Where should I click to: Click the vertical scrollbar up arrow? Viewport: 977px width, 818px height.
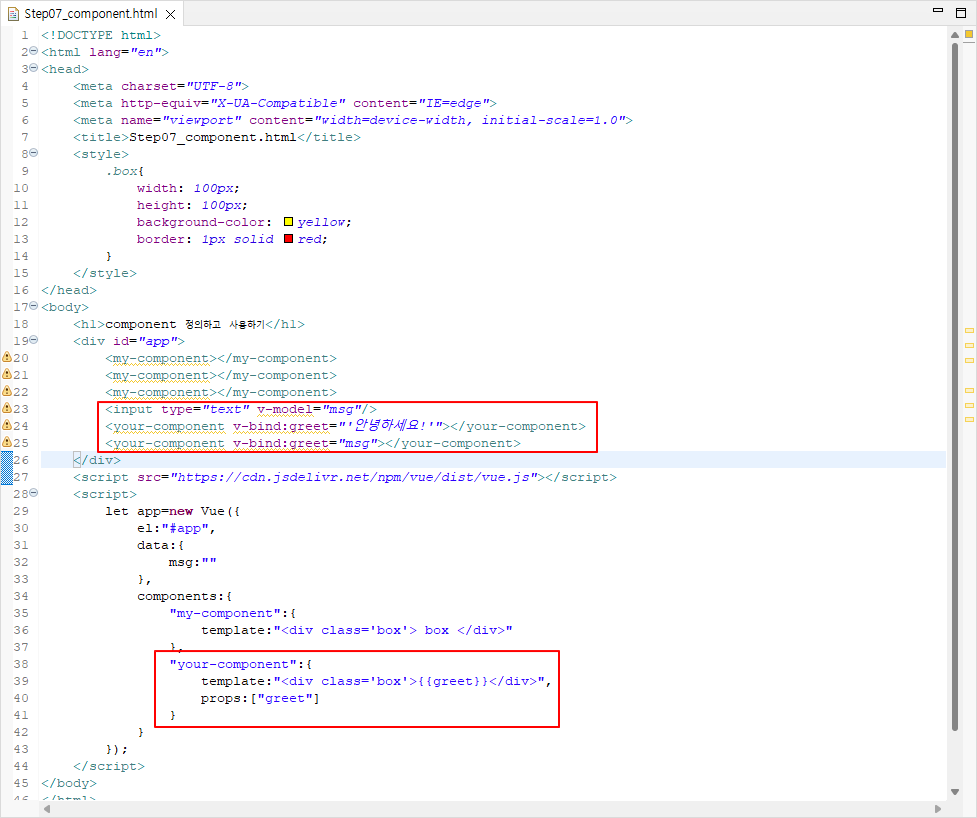[955, 35]
